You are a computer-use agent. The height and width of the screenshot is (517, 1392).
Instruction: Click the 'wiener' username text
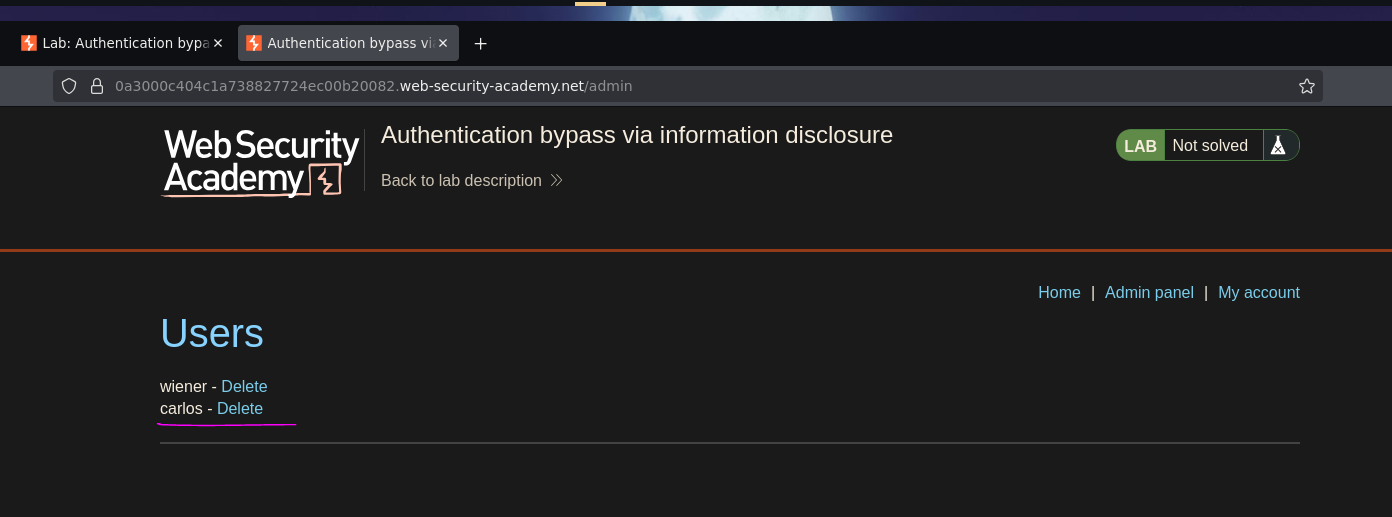(183, 386)
